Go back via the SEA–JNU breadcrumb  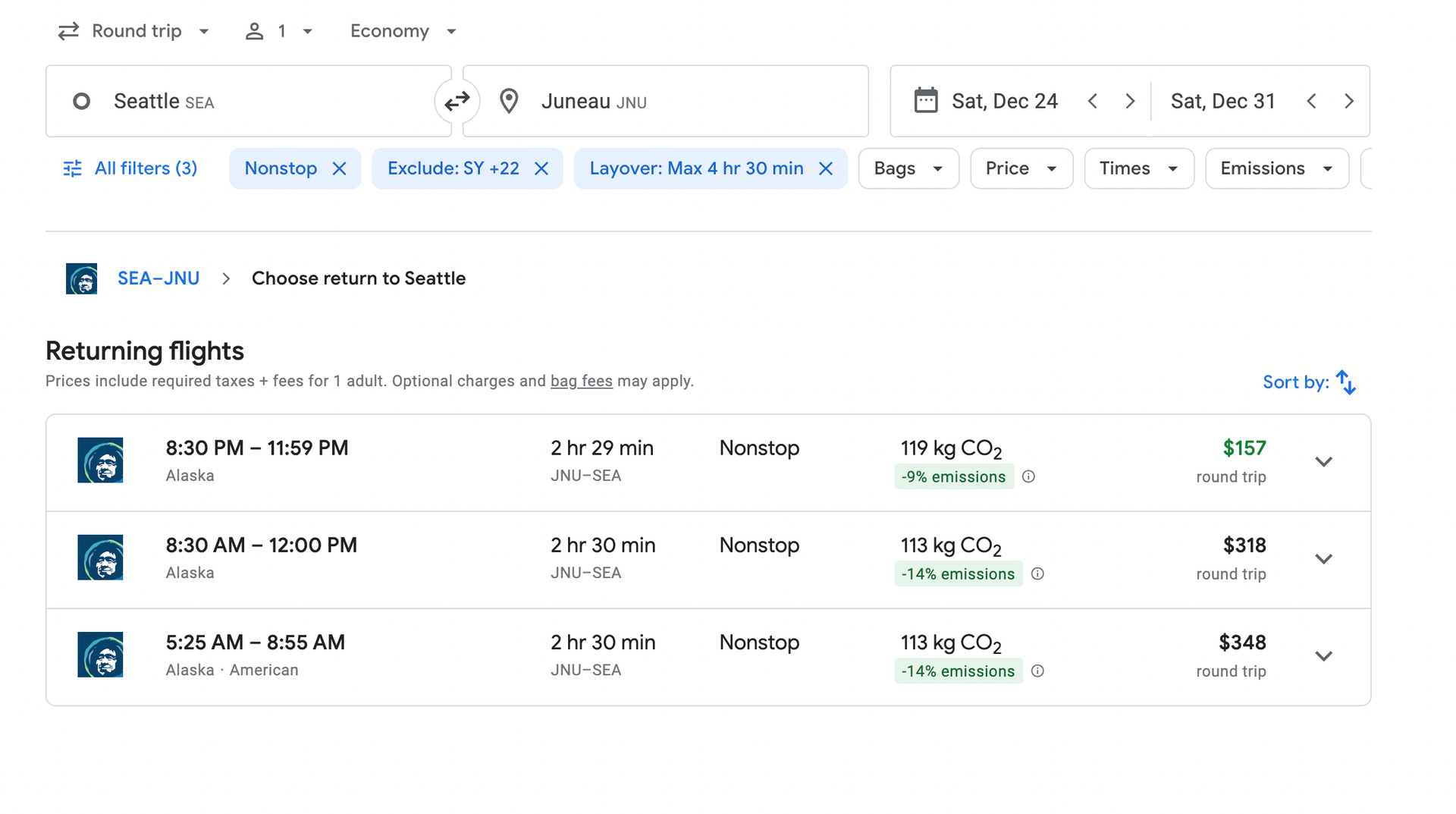(158, 278)
